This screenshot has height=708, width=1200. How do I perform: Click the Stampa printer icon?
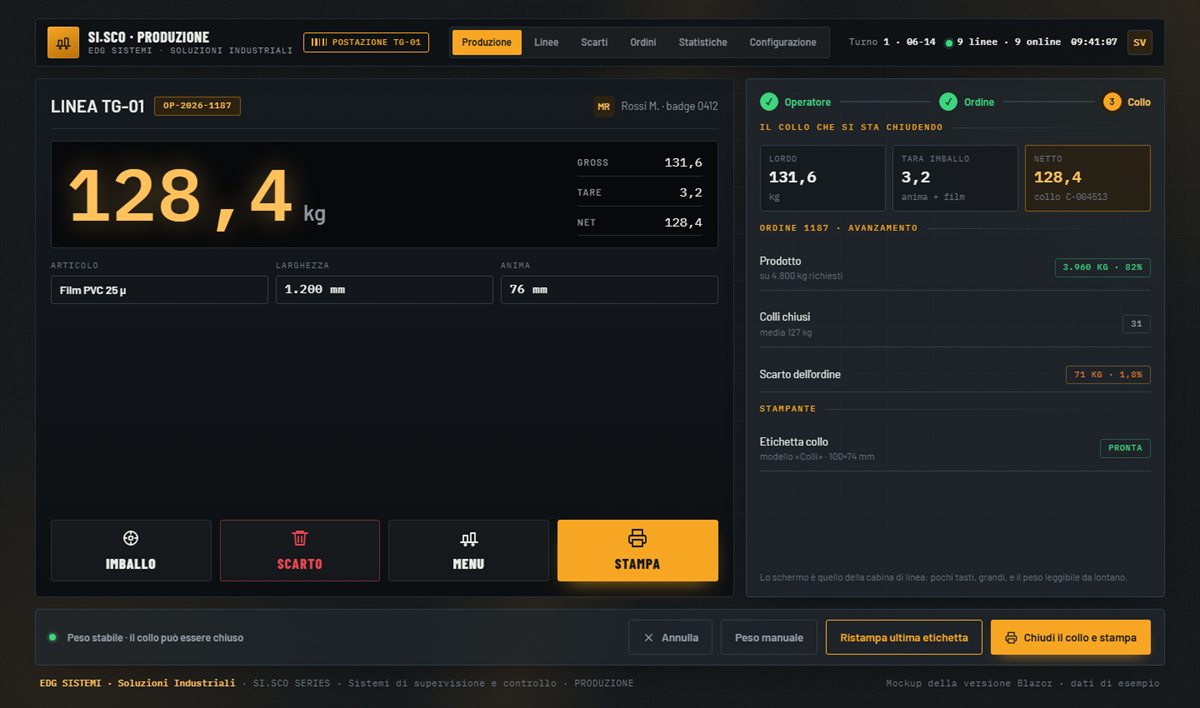(x=637, y=538)
